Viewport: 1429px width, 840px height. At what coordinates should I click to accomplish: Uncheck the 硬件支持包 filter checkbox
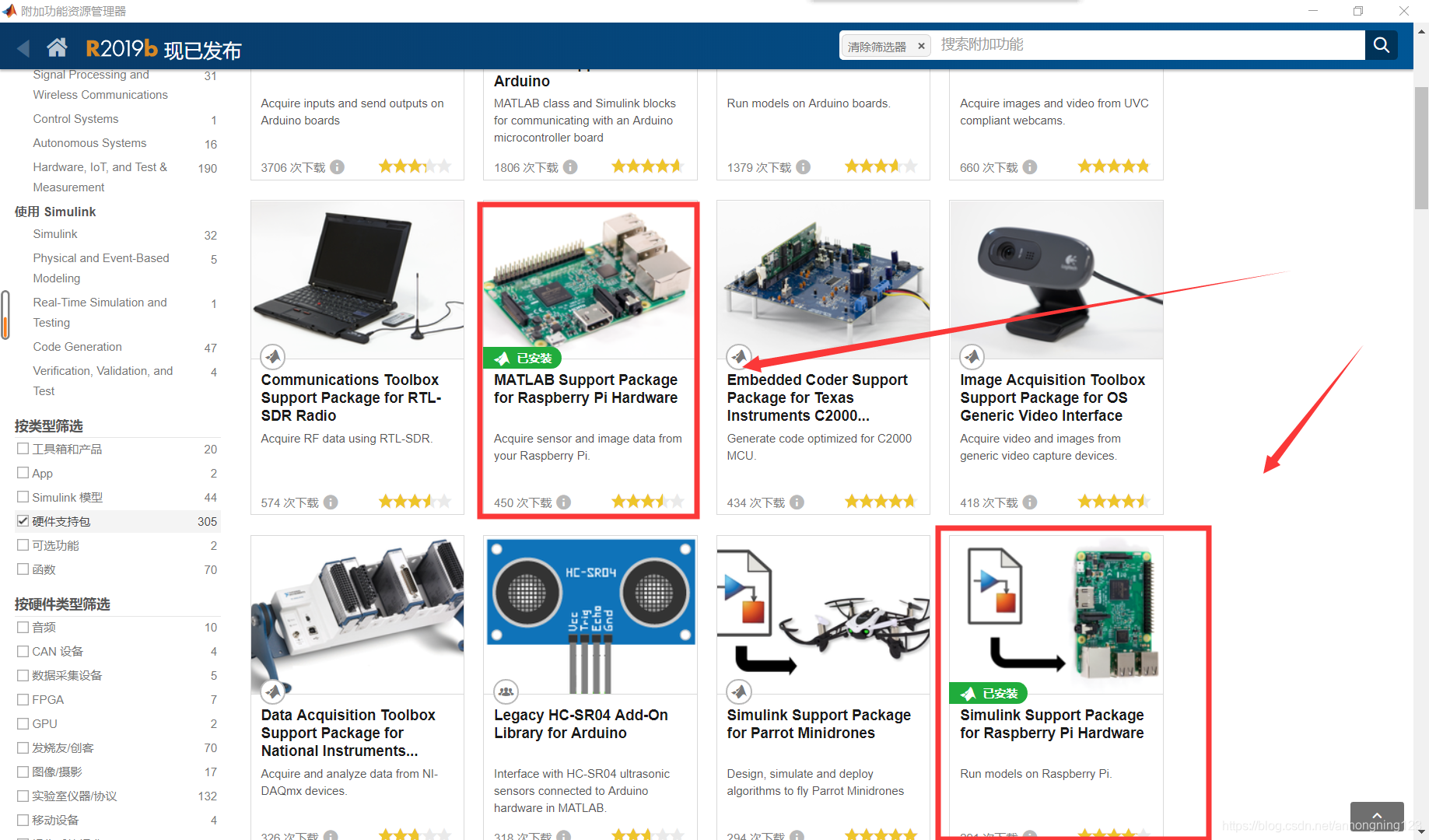pyautogui.click(x=23, y=521)
